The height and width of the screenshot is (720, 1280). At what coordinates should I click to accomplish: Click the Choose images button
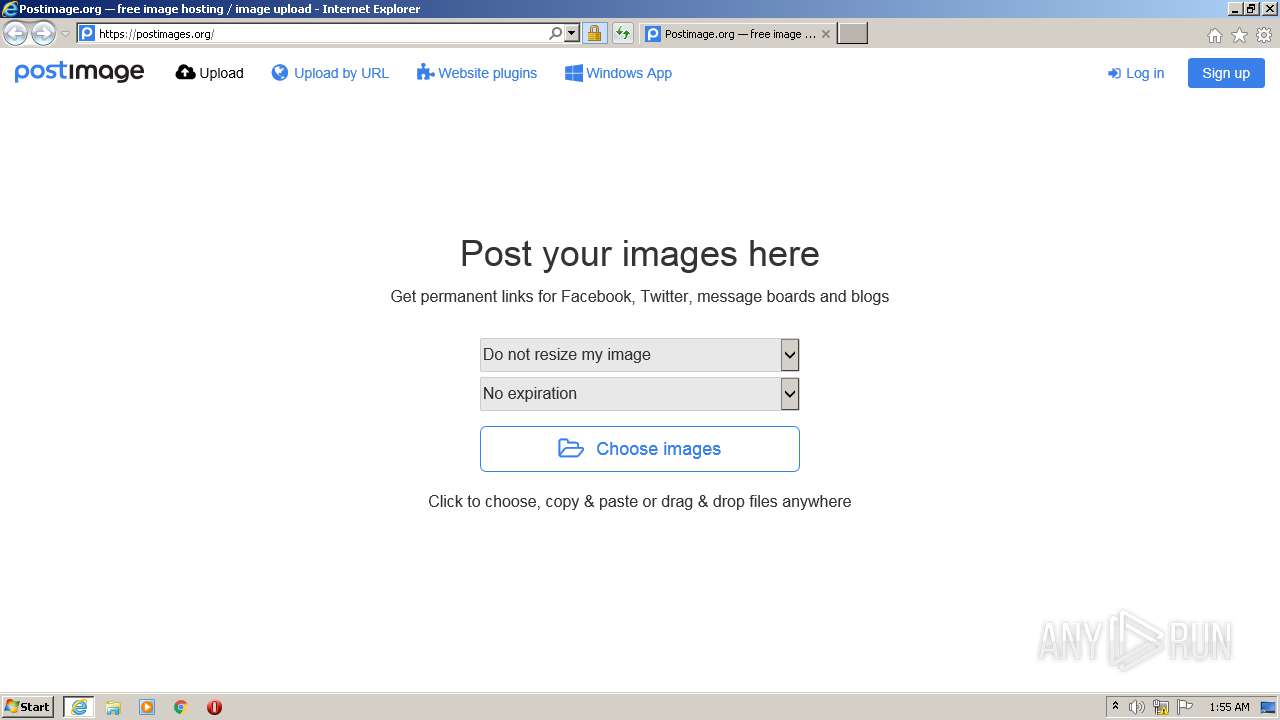pyautogui.click(x=640, y=449)
